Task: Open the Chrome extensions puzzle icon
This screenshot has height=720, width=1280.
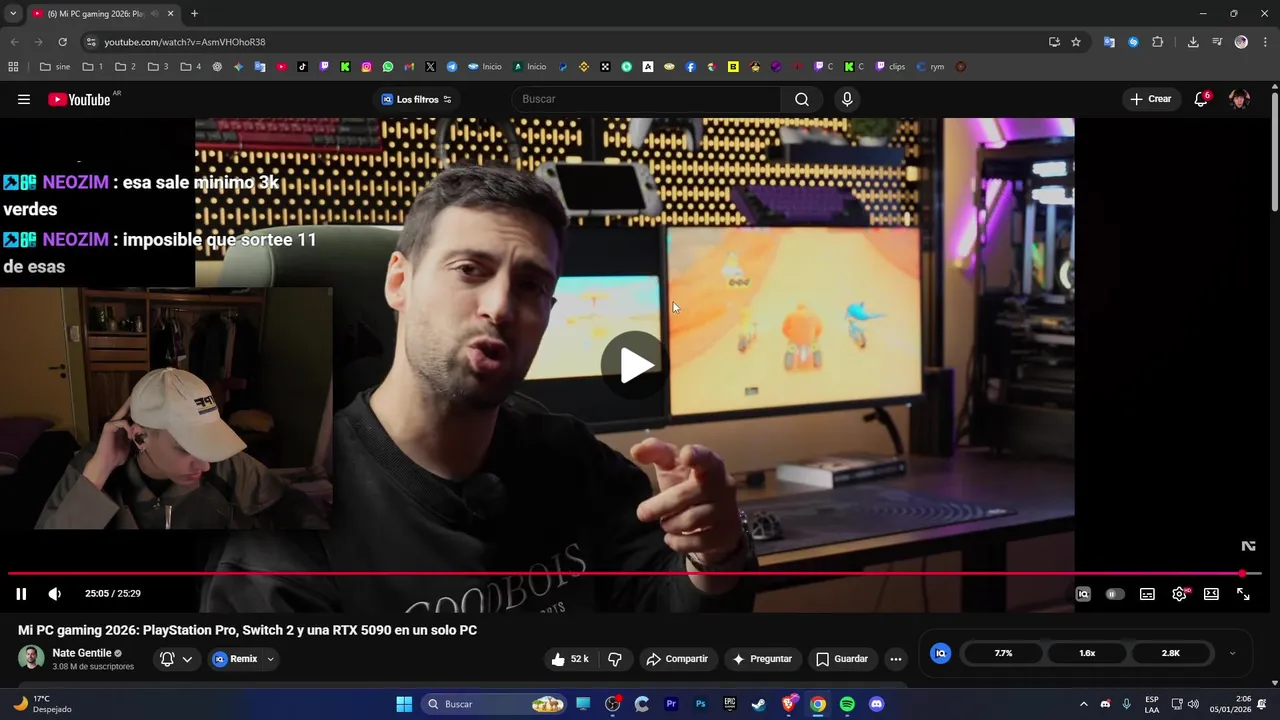Action: [1157, 42]
